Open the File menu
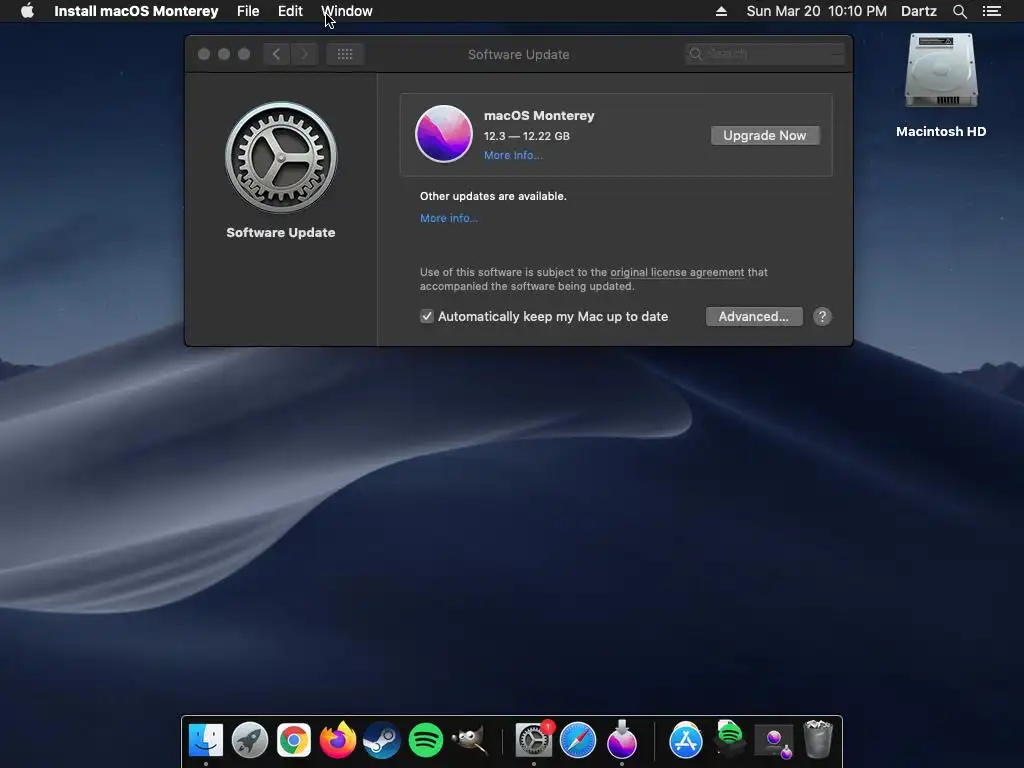This screenshot has width=1024, height=768. pos(248,11)
